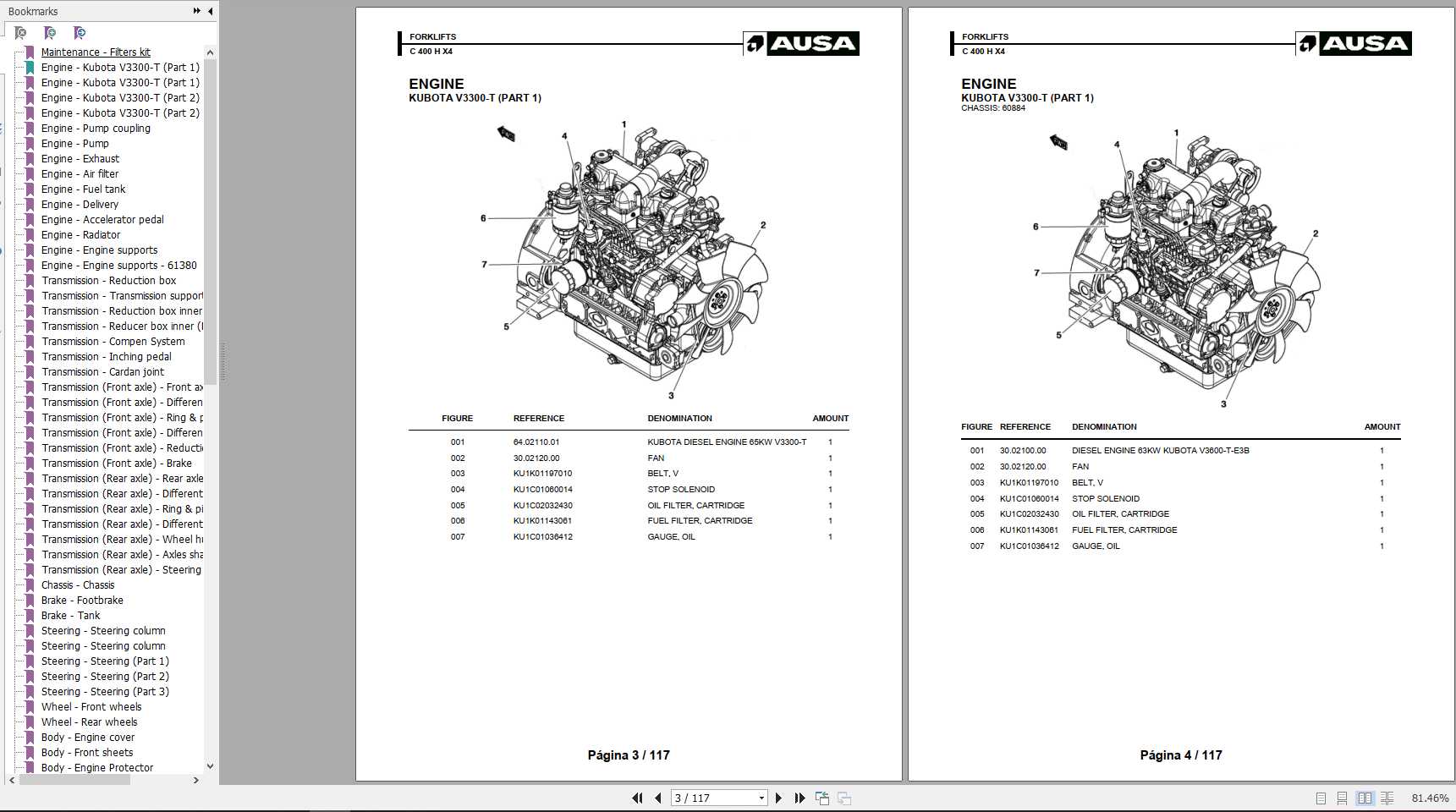Screen dimensions: 1456x812
Task: Select the go-to-bookmark icon
Action: click(80, 33)
